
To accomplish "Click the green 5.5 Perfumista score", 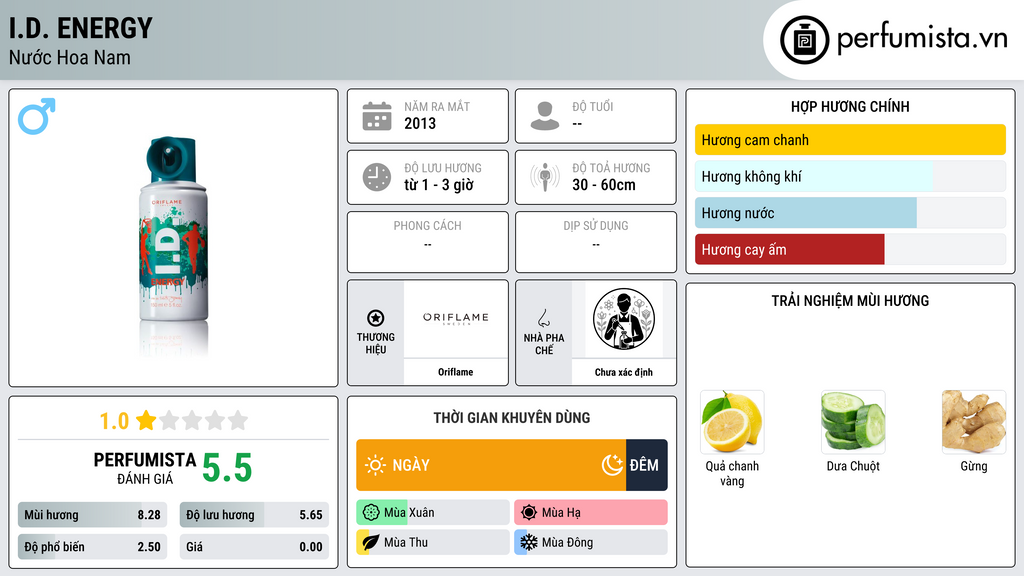I will [227, 468].
